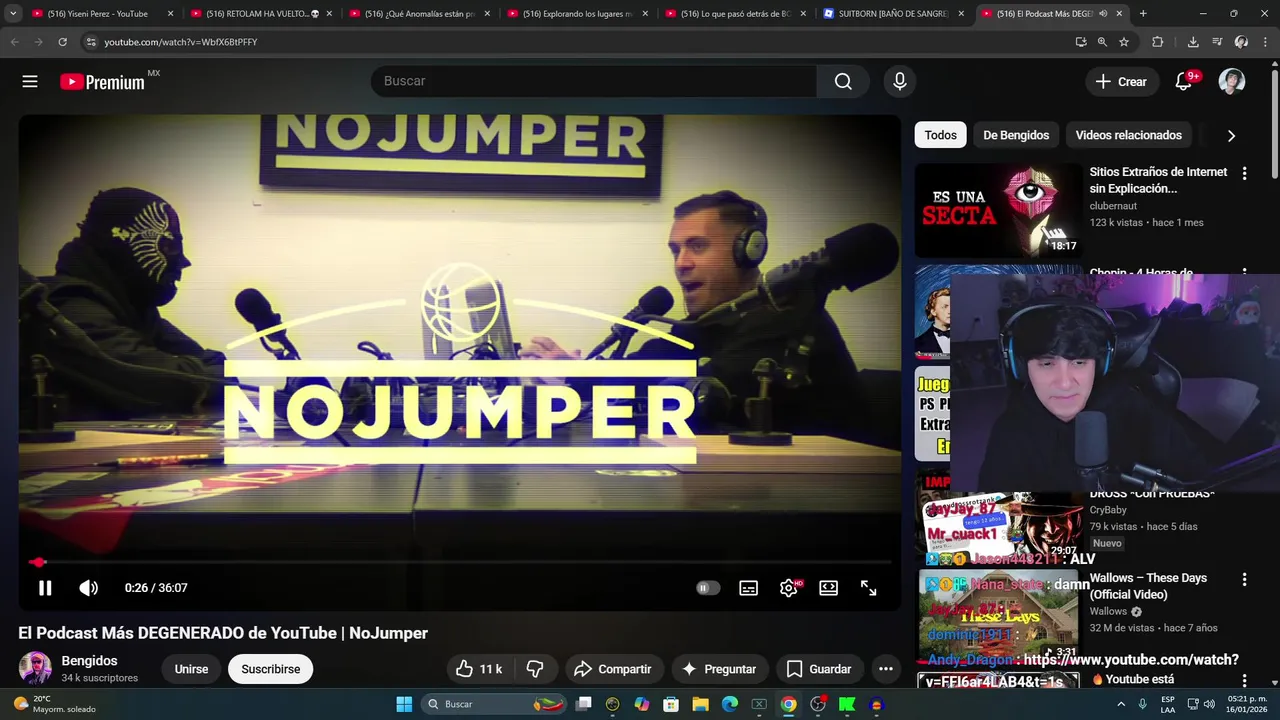
Task: Share the video with Compartir
Action: coord(613,669)
